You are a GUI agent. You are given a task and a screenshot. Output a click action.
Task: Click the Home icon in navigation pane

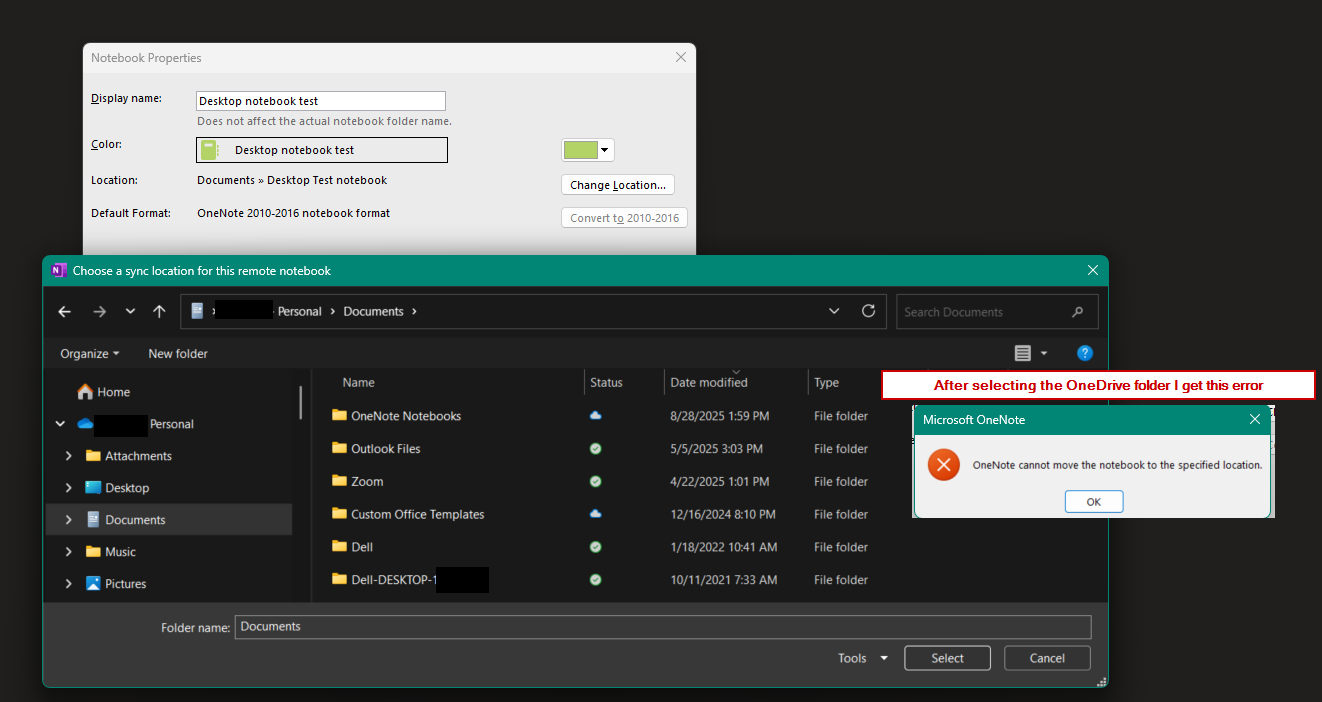coord(85,392)
